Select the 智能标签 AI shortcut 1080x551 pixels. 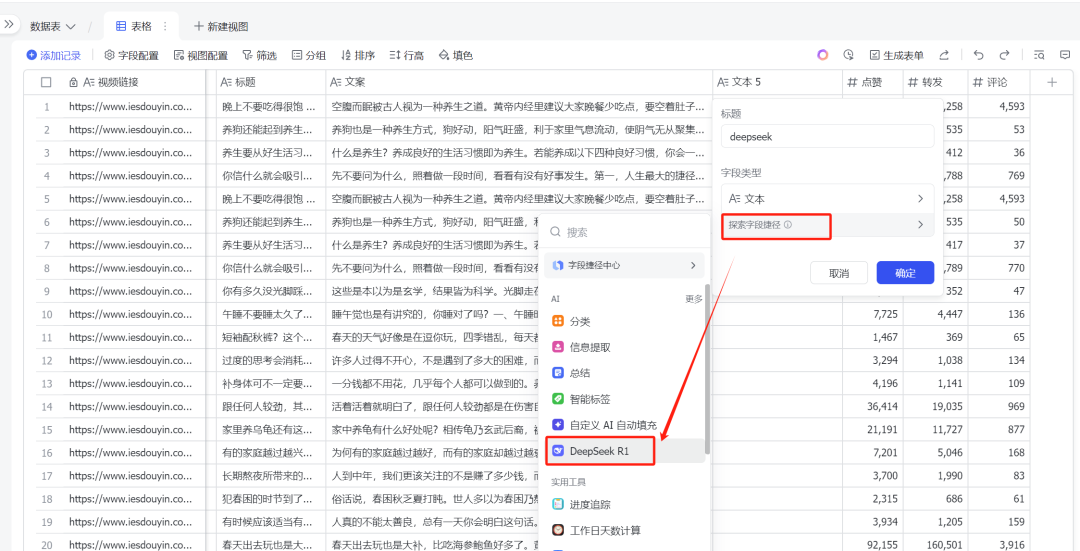pyautogui.click(x=624, y=399)
